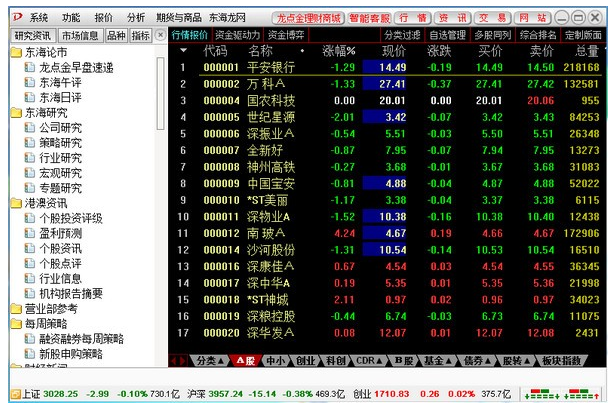Sort by the 涨幅% column header
This screenshot has height=414, width=615.
(x=339, y=51)
